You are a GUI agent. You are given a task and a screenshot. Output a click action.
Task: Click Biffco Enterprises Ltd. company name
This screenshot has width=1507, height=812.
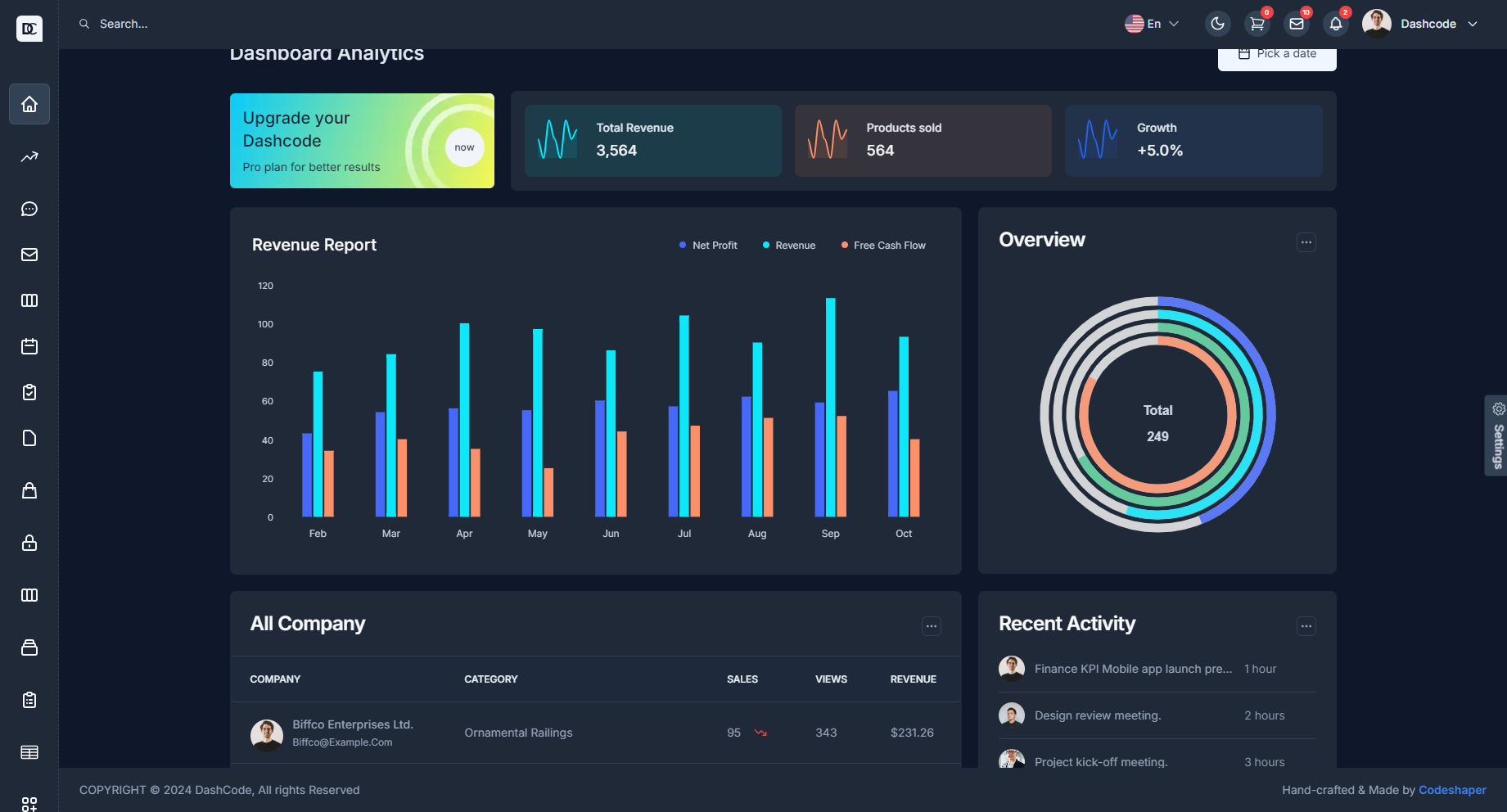pyautogui.click(x=353, y=724)
